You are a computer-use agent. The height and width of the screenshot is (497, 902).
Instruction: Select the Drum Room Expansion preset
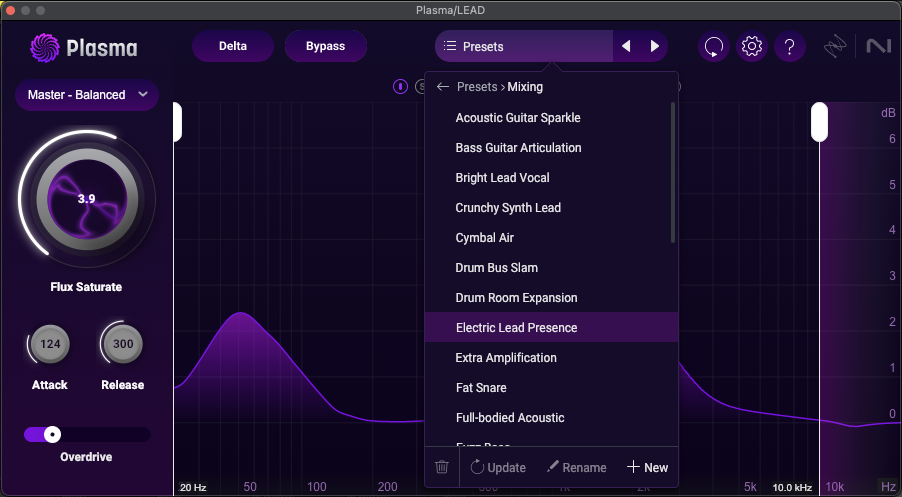(x=551, y=297)
